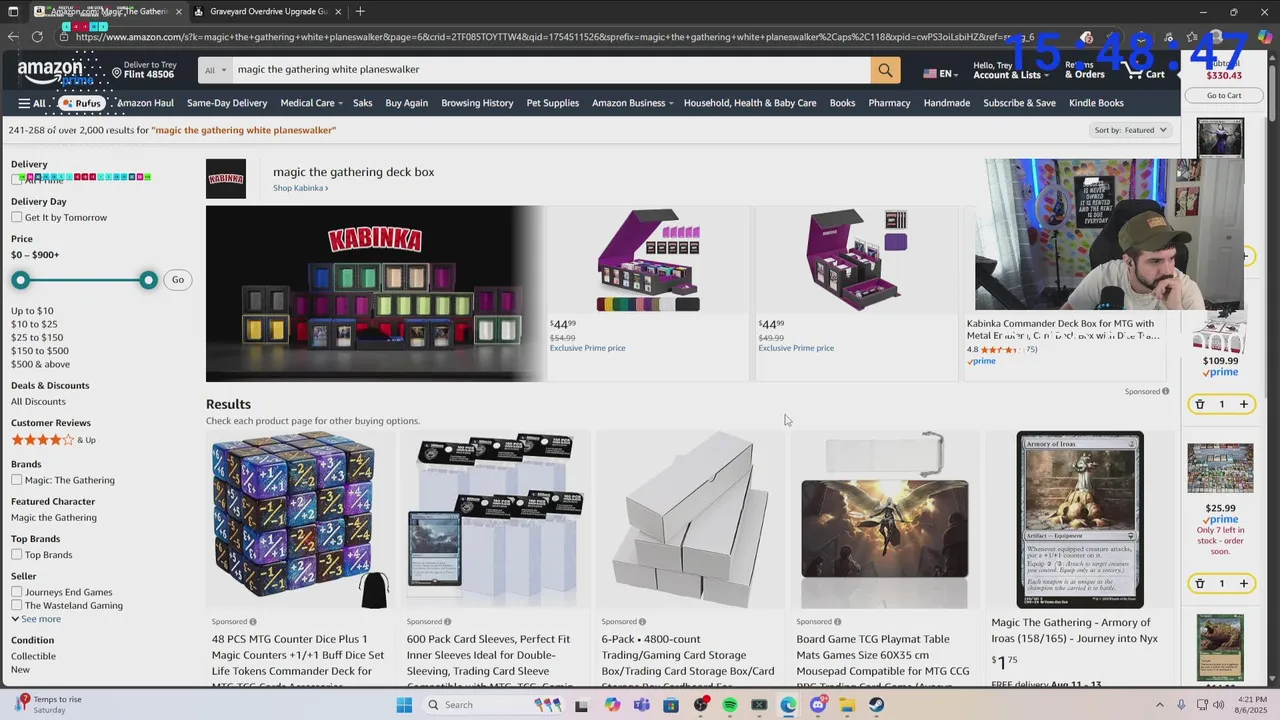Open a new browser tab

pos(360,11)
